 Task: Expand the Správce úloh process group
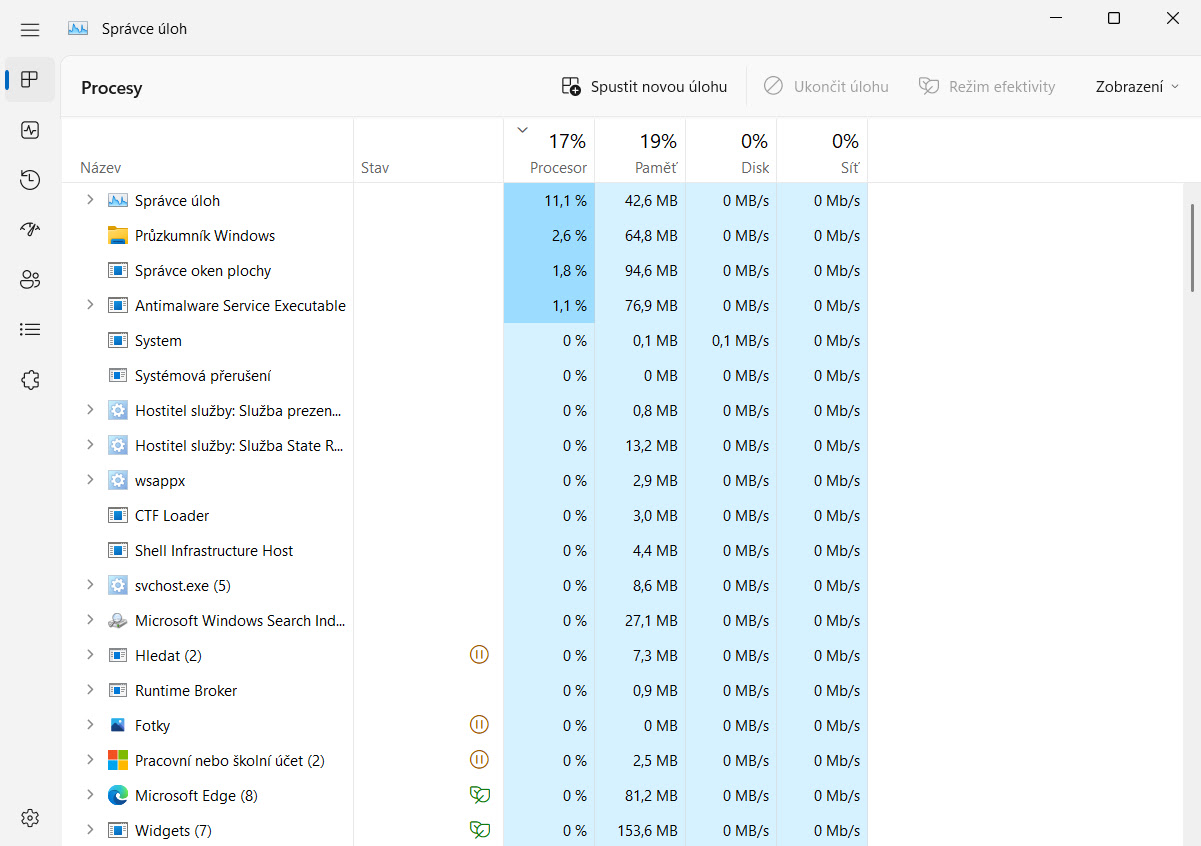point(90,200)
